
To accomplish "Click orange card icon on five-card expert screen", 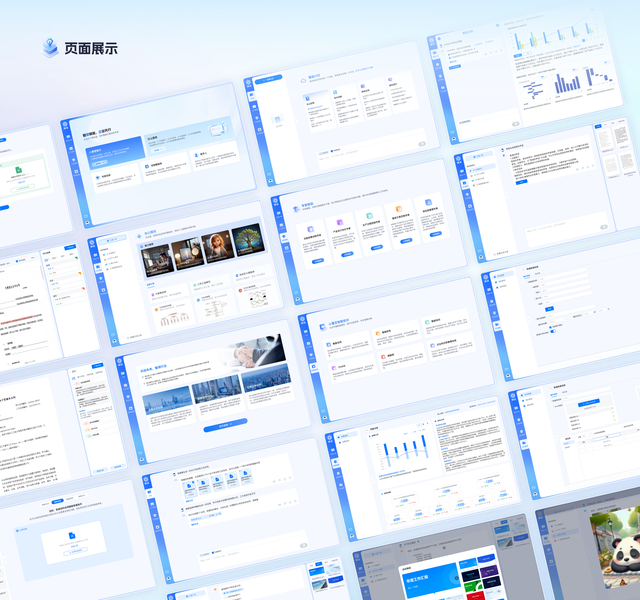I will 398,209.
